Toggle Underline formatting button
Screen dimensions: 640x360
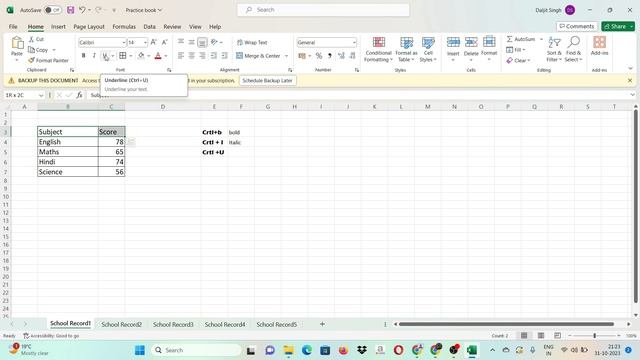coord(105,56)
